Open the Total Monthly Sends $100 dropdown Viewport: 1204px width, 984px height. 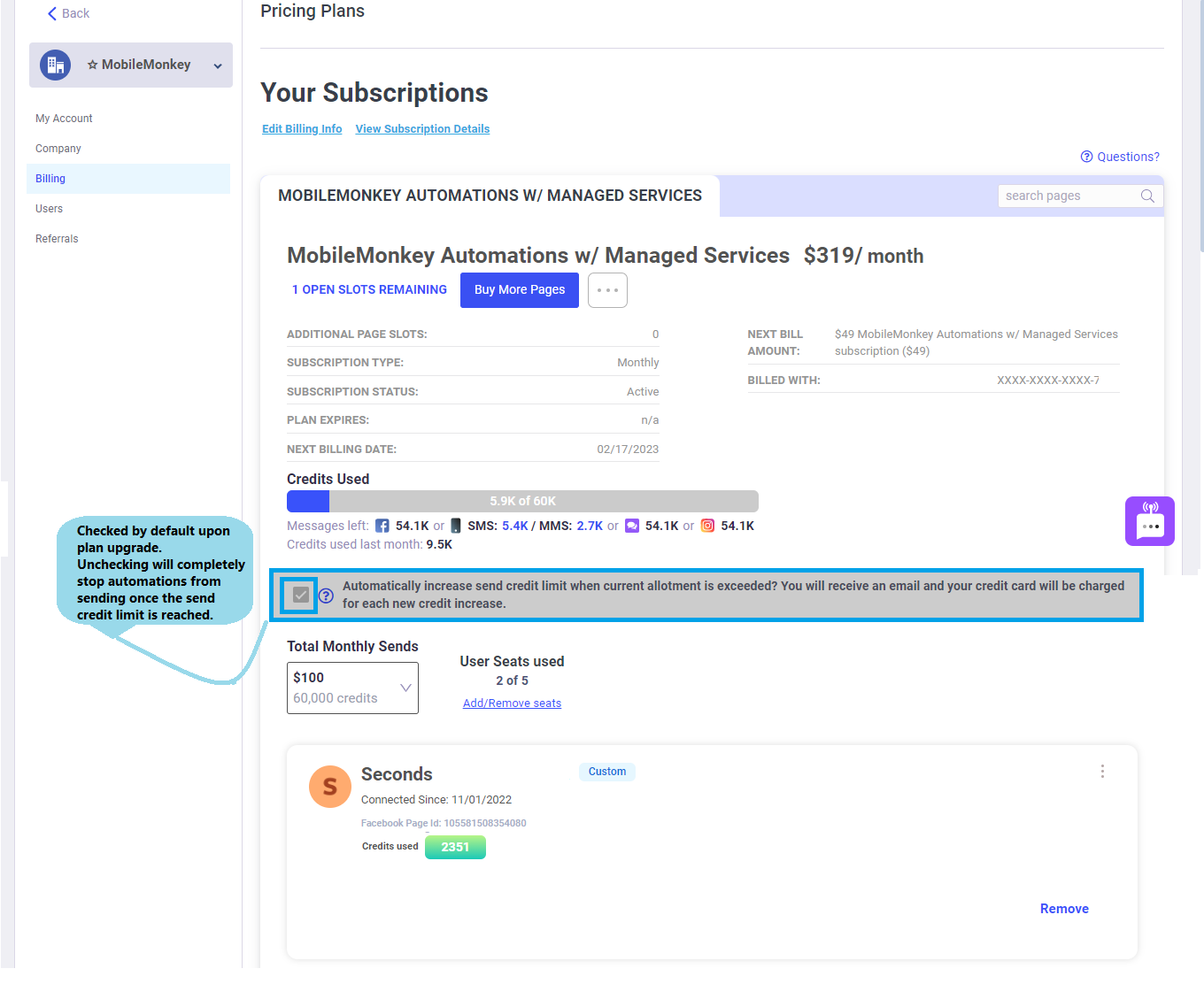point(352,688)
